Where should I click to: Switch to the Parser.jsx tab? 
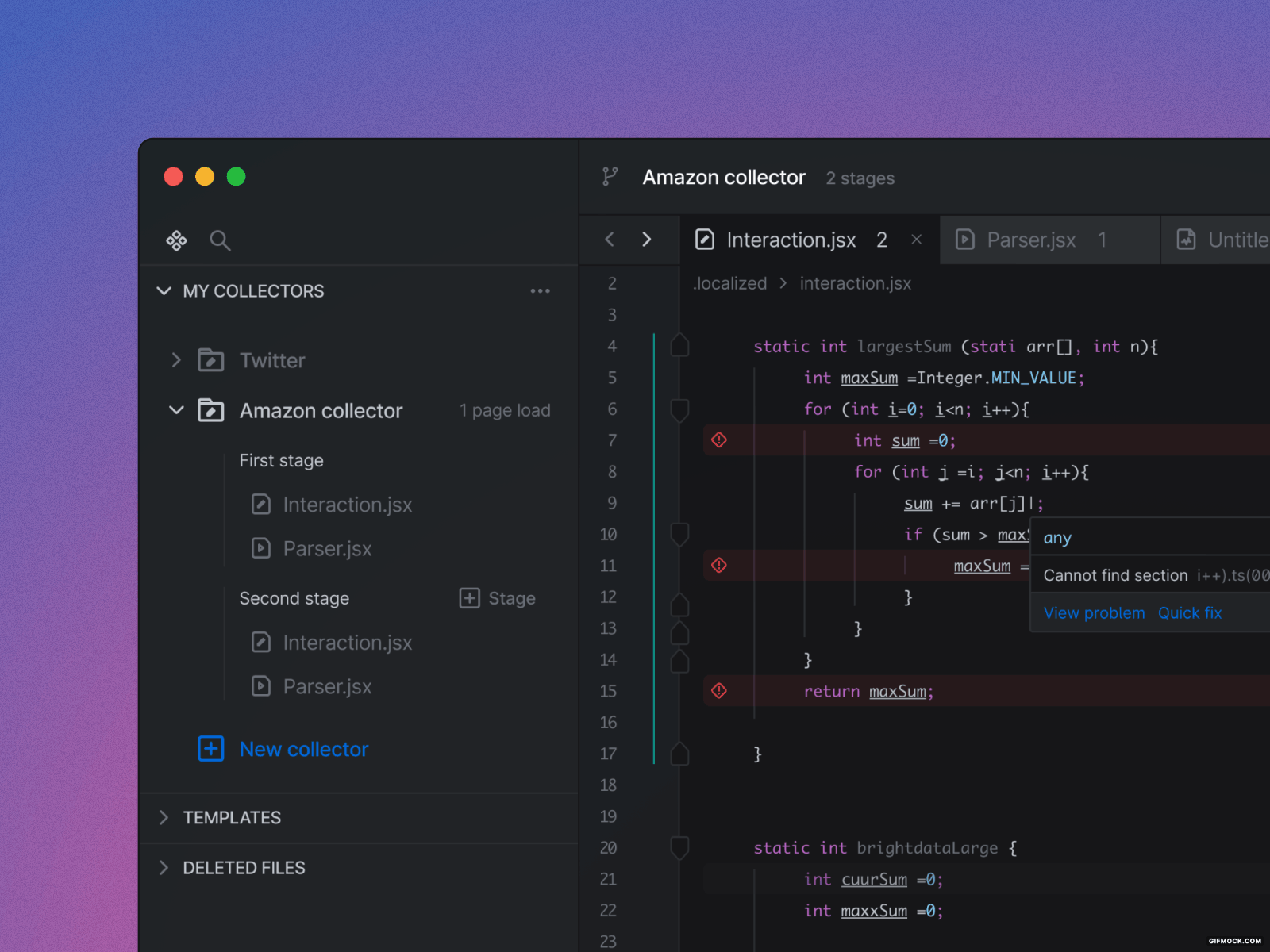tap(1029, 240)
